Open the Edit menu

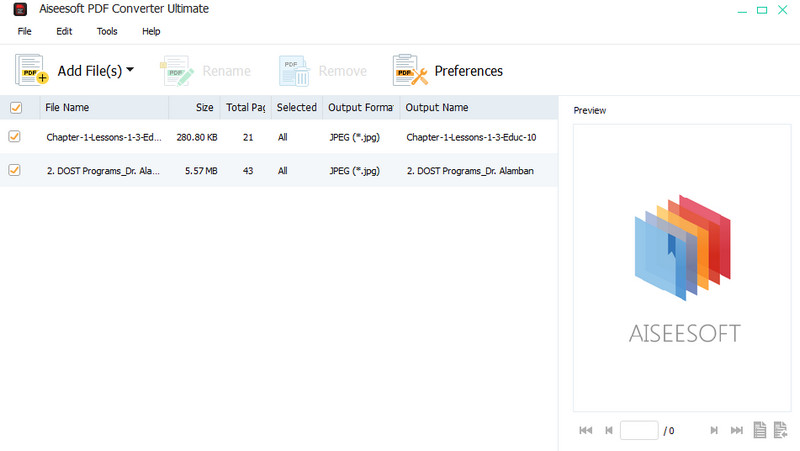64,31
